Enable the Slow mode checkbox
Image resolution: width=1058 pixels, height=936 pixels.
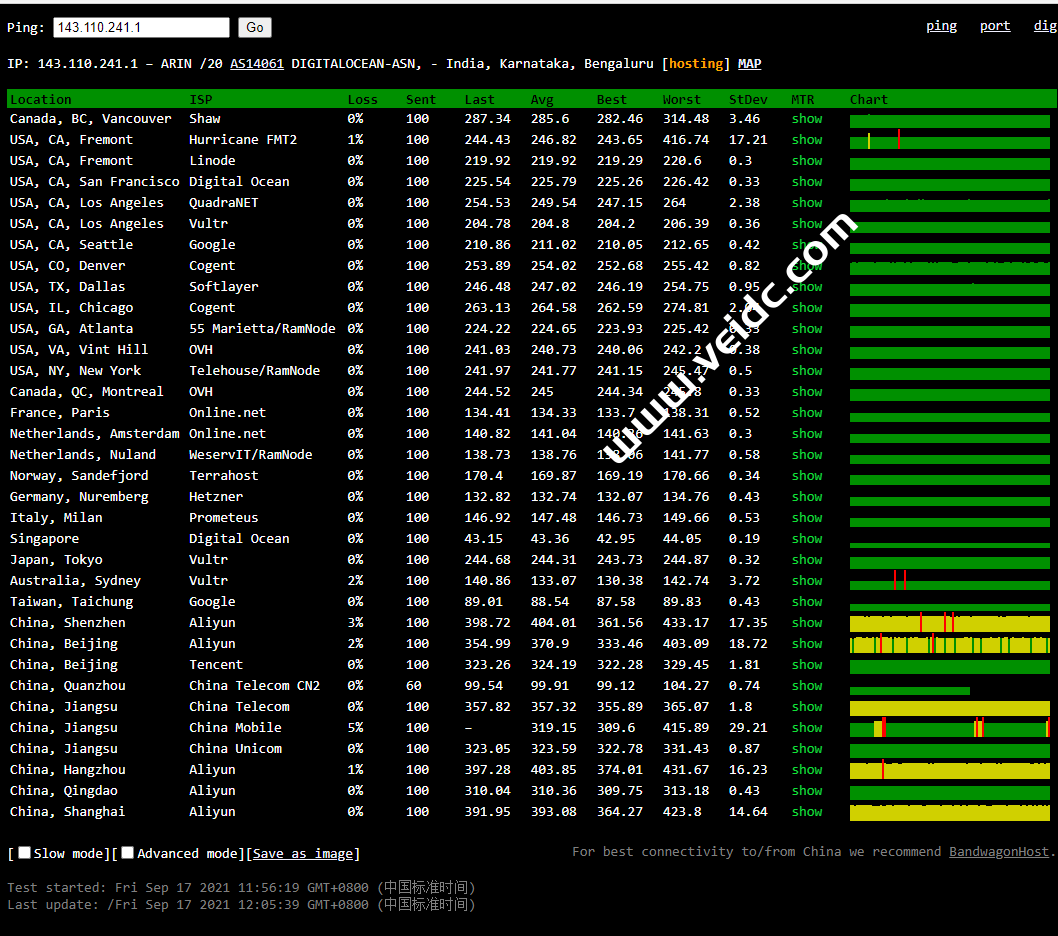(x=25, y=853)
